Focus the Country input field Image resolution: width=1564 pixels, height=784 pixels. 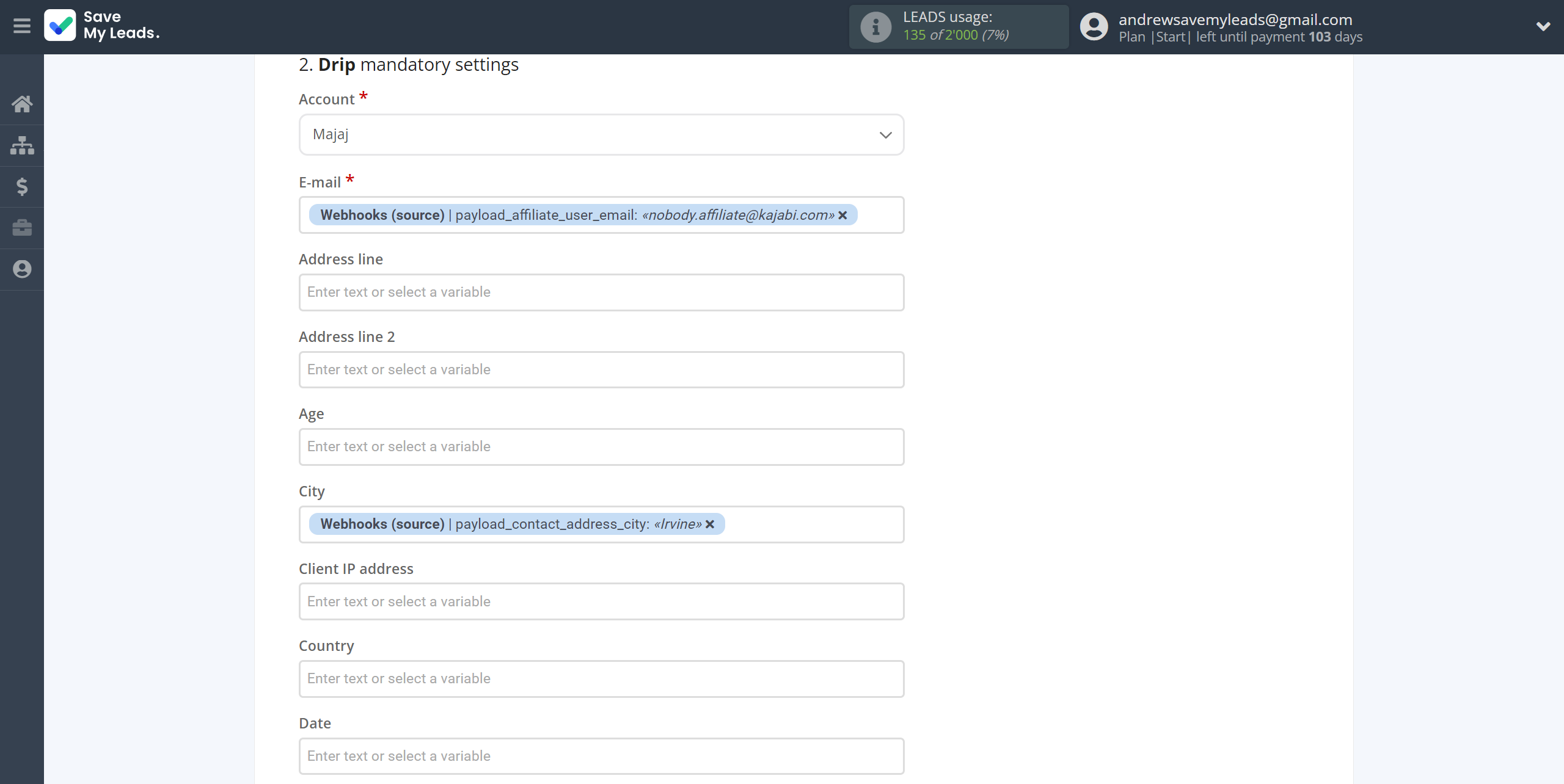(x=601, y=679)
